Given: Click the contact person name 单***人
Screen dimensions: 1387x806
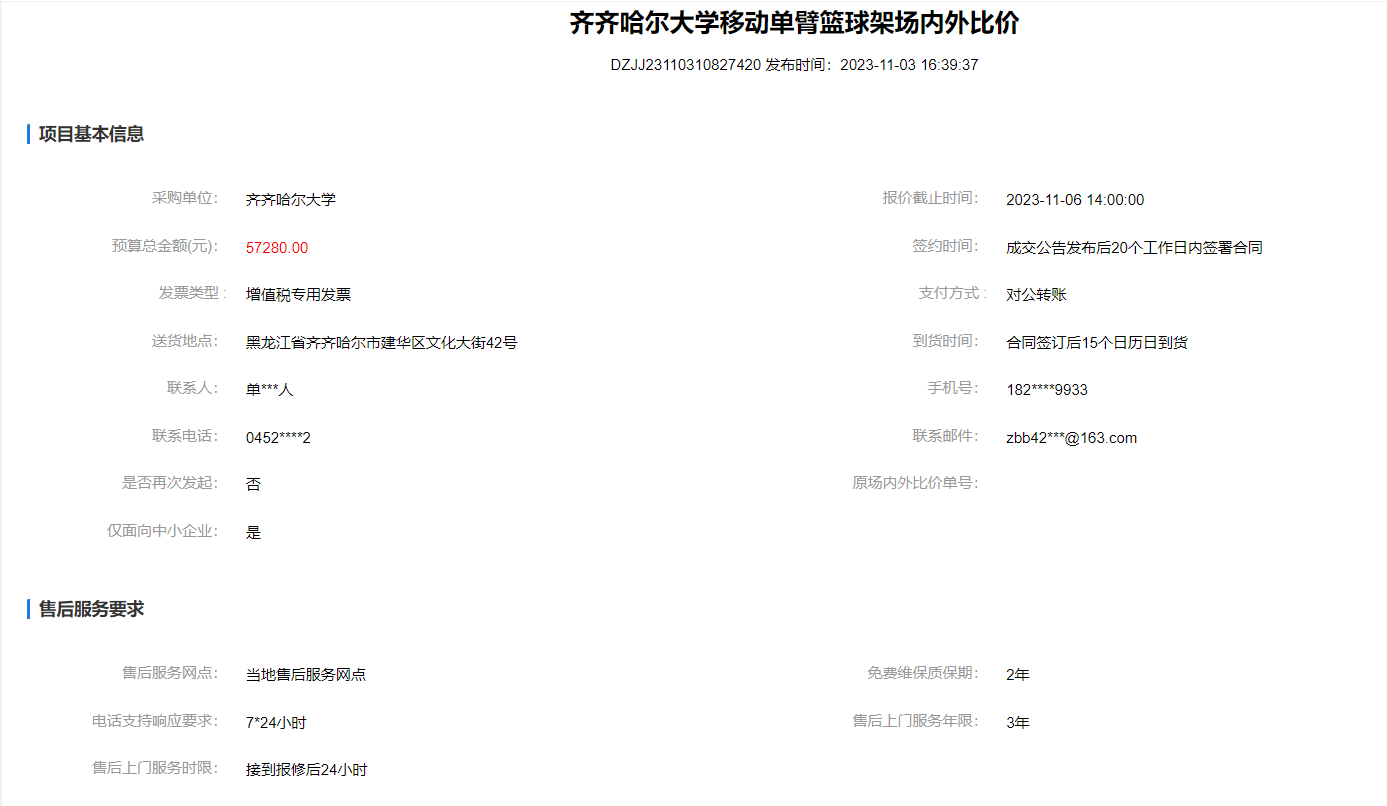Looking at the screenshot, I should coord(269,390).
